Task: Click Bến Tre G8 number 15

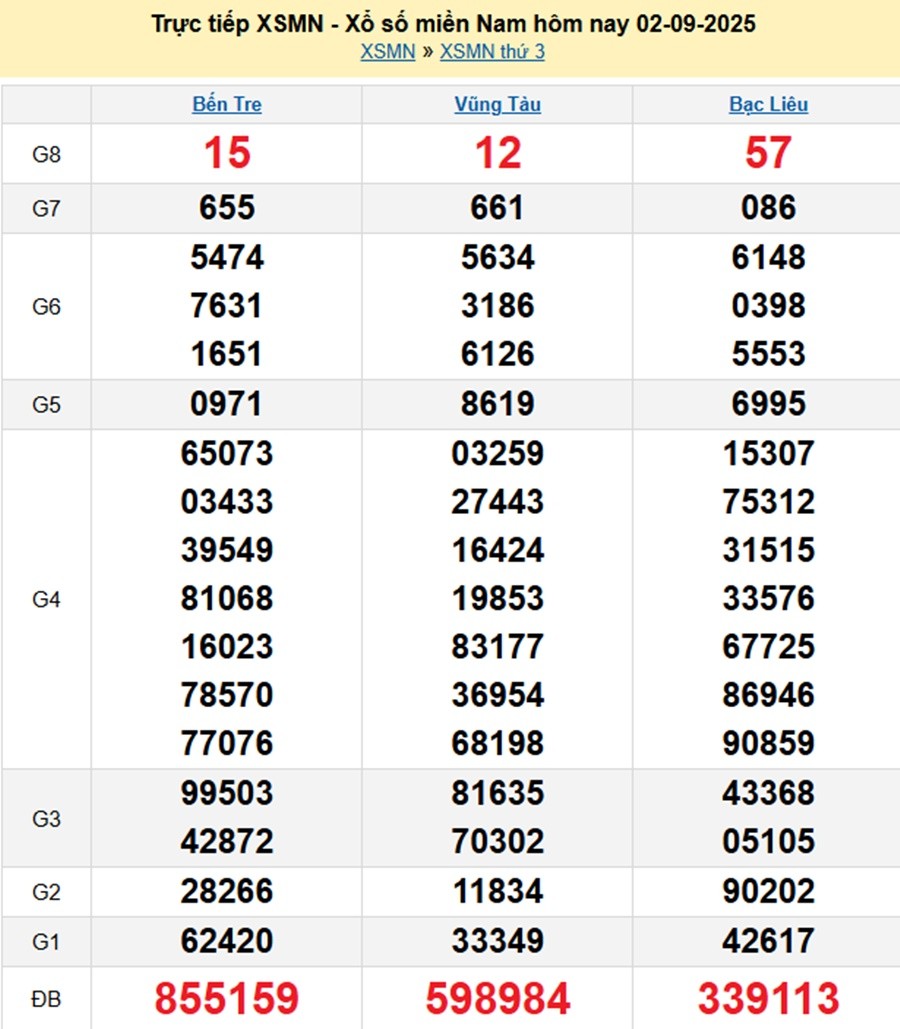Action: tap(227, 154)
